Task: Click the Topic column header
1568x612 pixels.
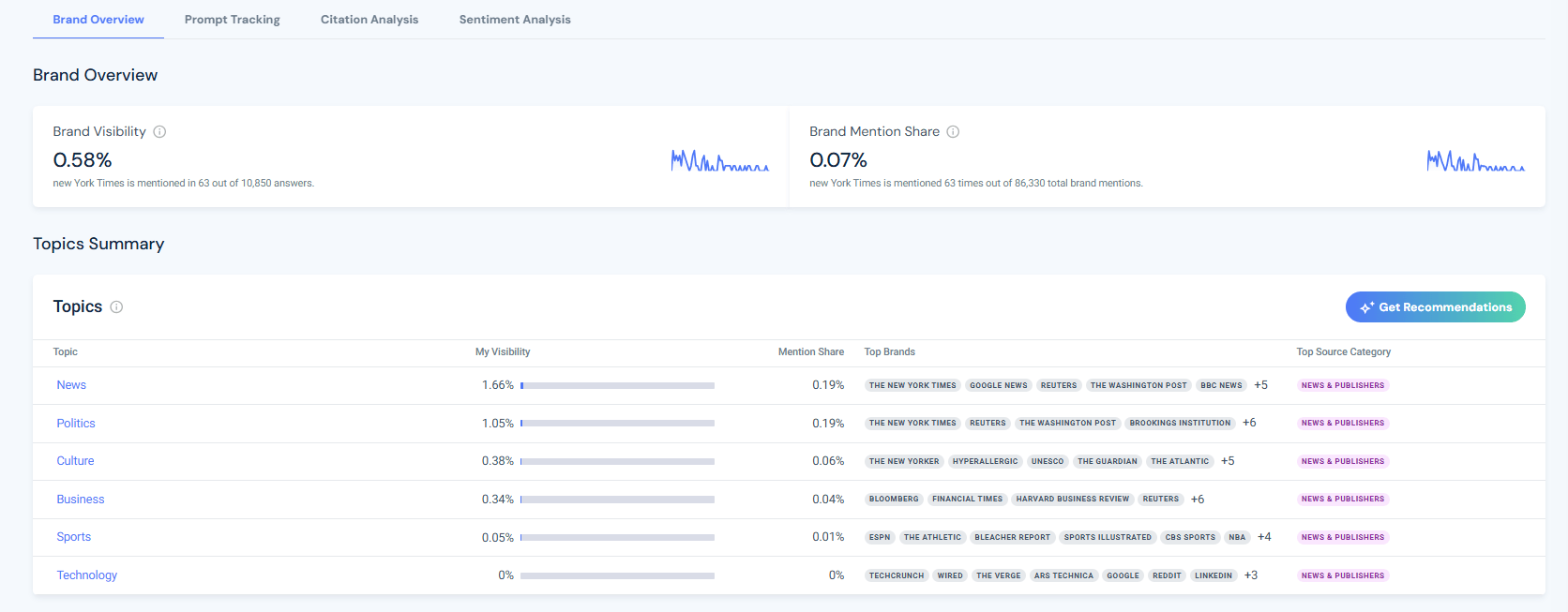Action: [66, 352]
